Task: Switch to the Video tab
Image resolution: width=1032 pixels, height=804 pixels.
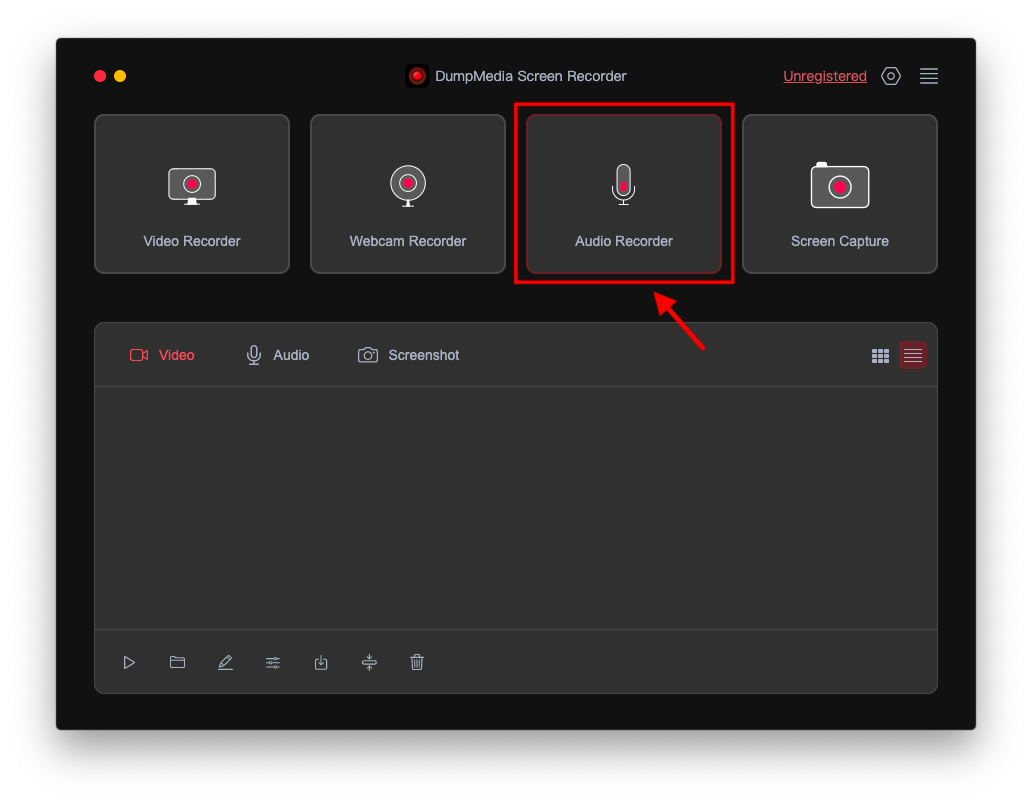Action: [x=162, y=355]
